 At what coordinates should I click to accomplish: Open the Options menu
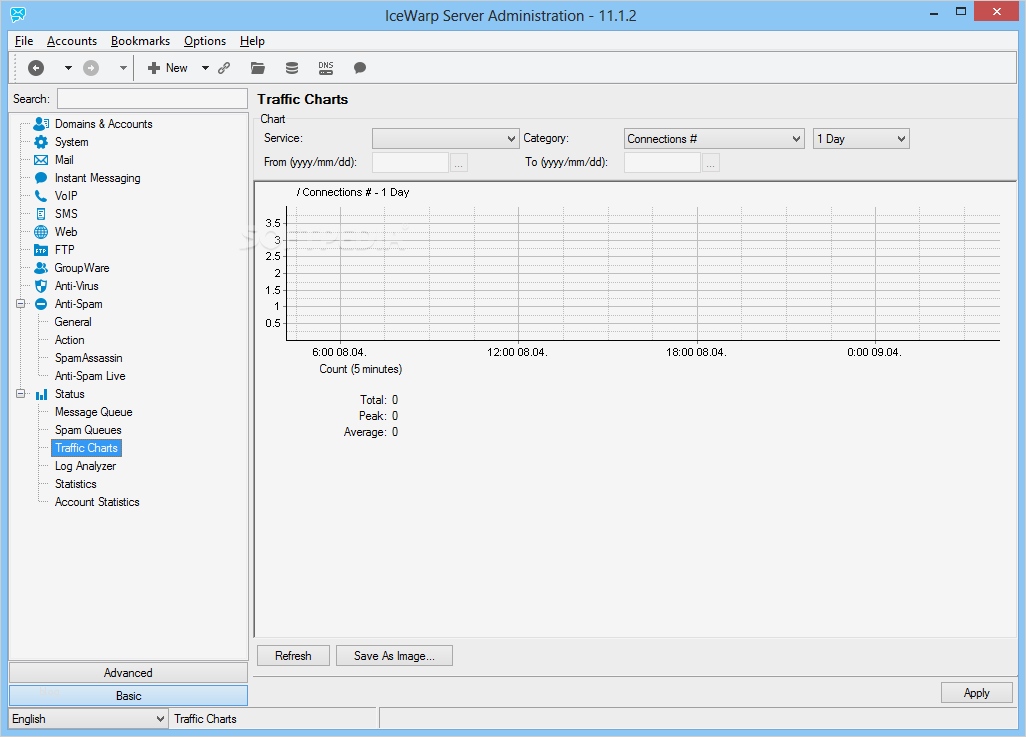205,41
